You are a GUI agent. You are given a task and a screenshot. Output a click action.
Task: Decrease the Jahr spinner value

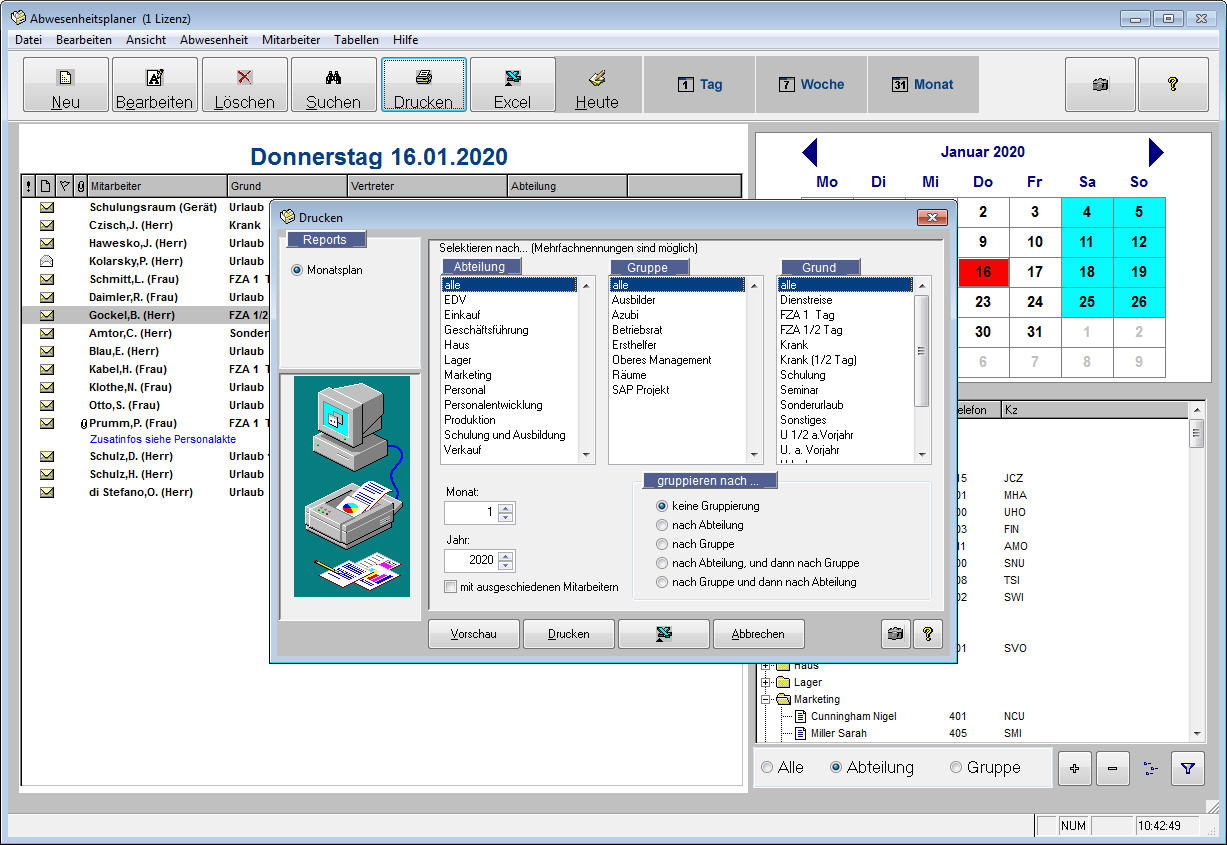tap(506, 566)
